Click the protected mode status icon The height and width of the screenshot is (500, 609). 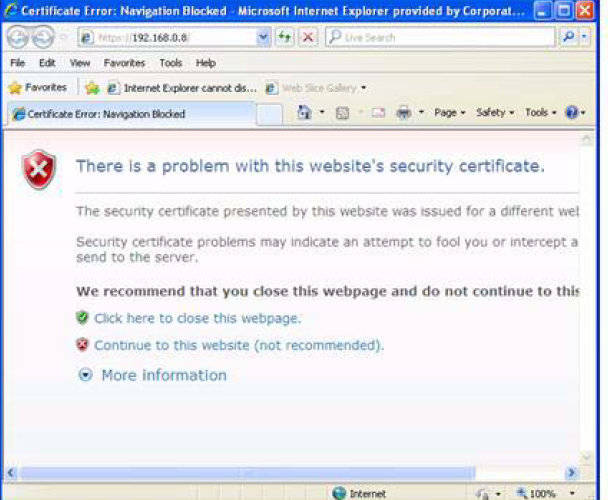[483, 494]
